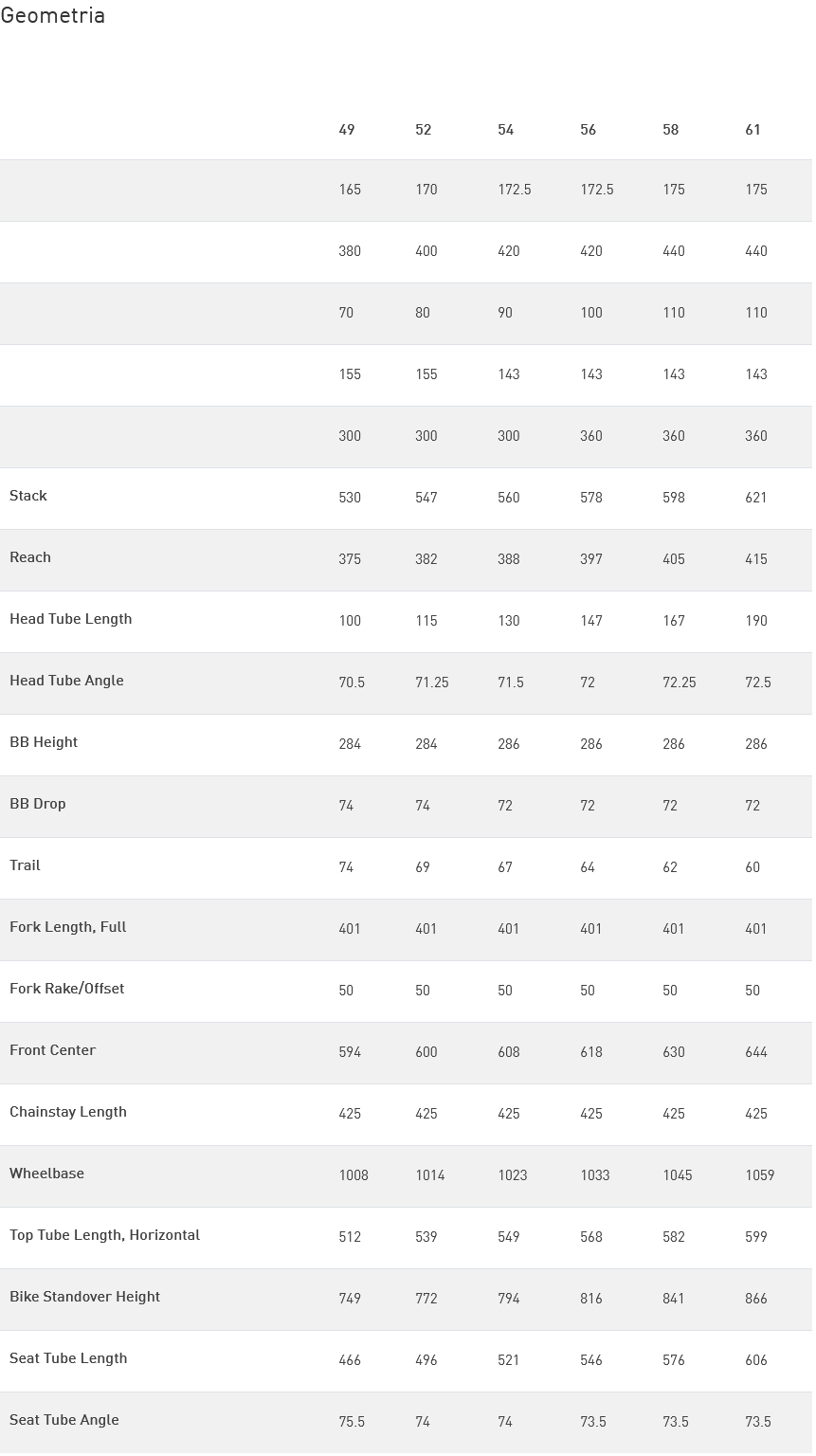Image resolution: width=816 pixels, height=1456 pixels.
Task: Click the Fork Rake/Offset label
Action: (67, 989)
